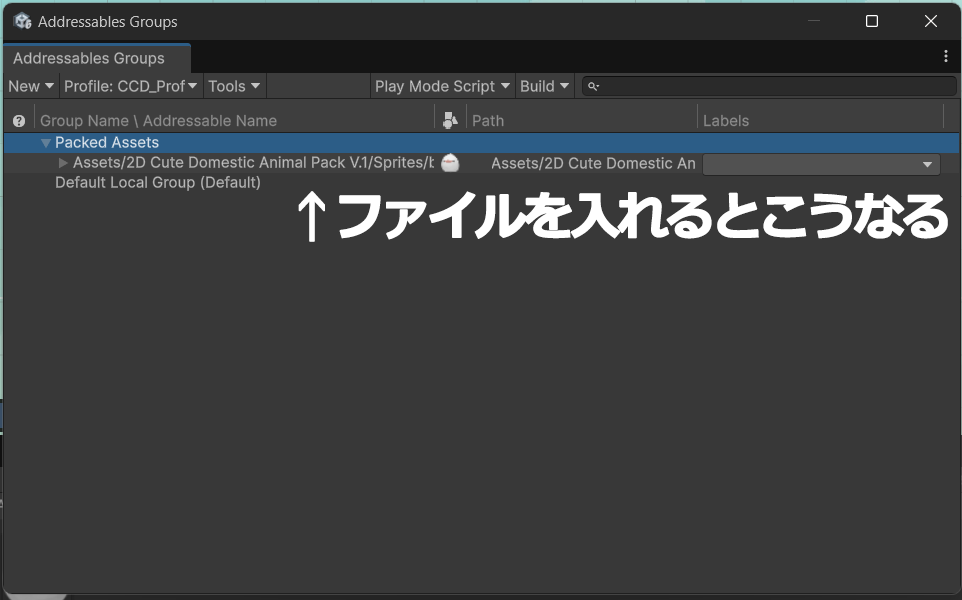Viewport: 962px width, 600px height.
Task: Click the sprite thumbnail icon in asset row
Action: coord(450,163)
